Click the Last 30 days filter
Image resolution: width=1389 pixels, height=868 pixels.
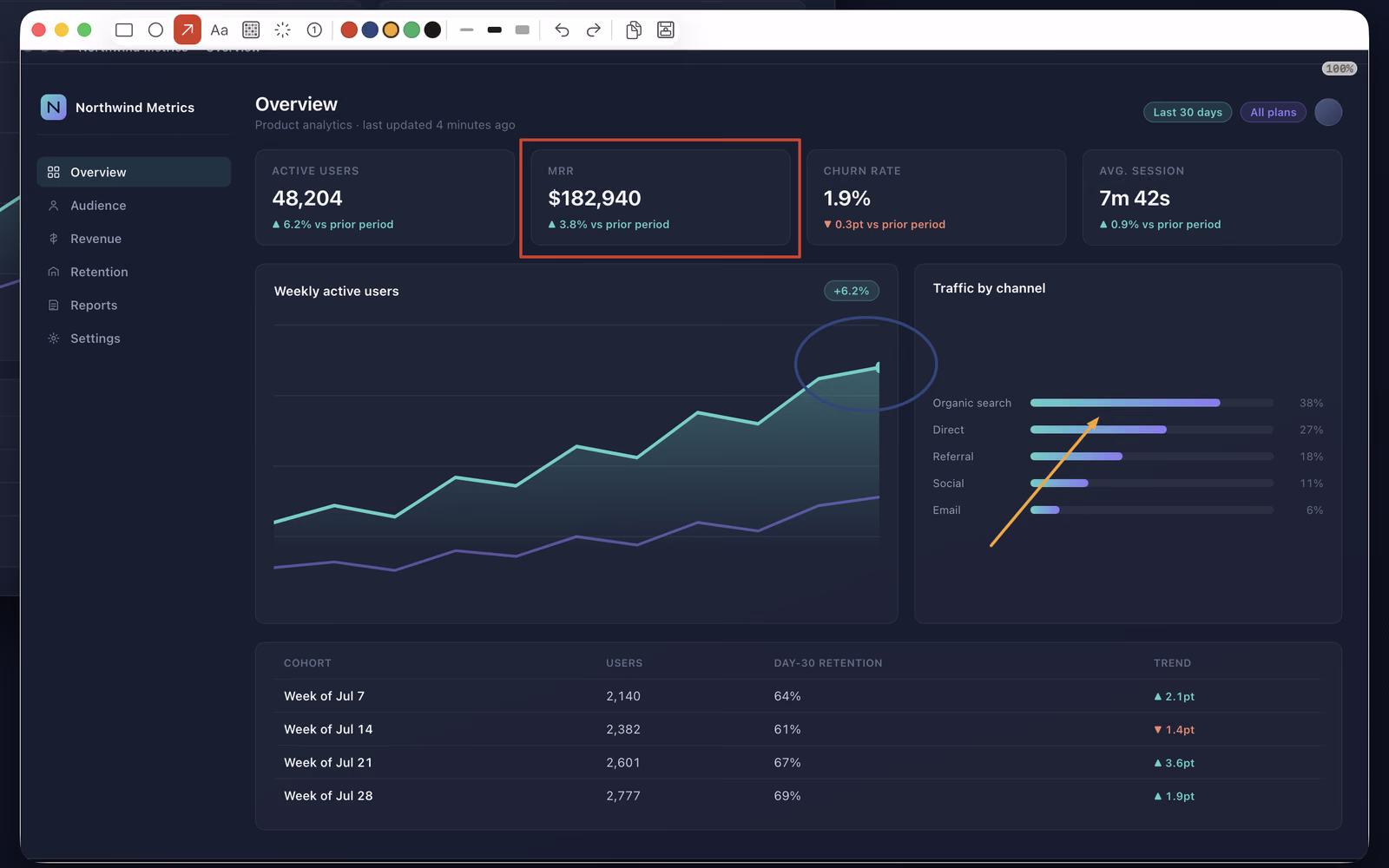[1188, 112]
